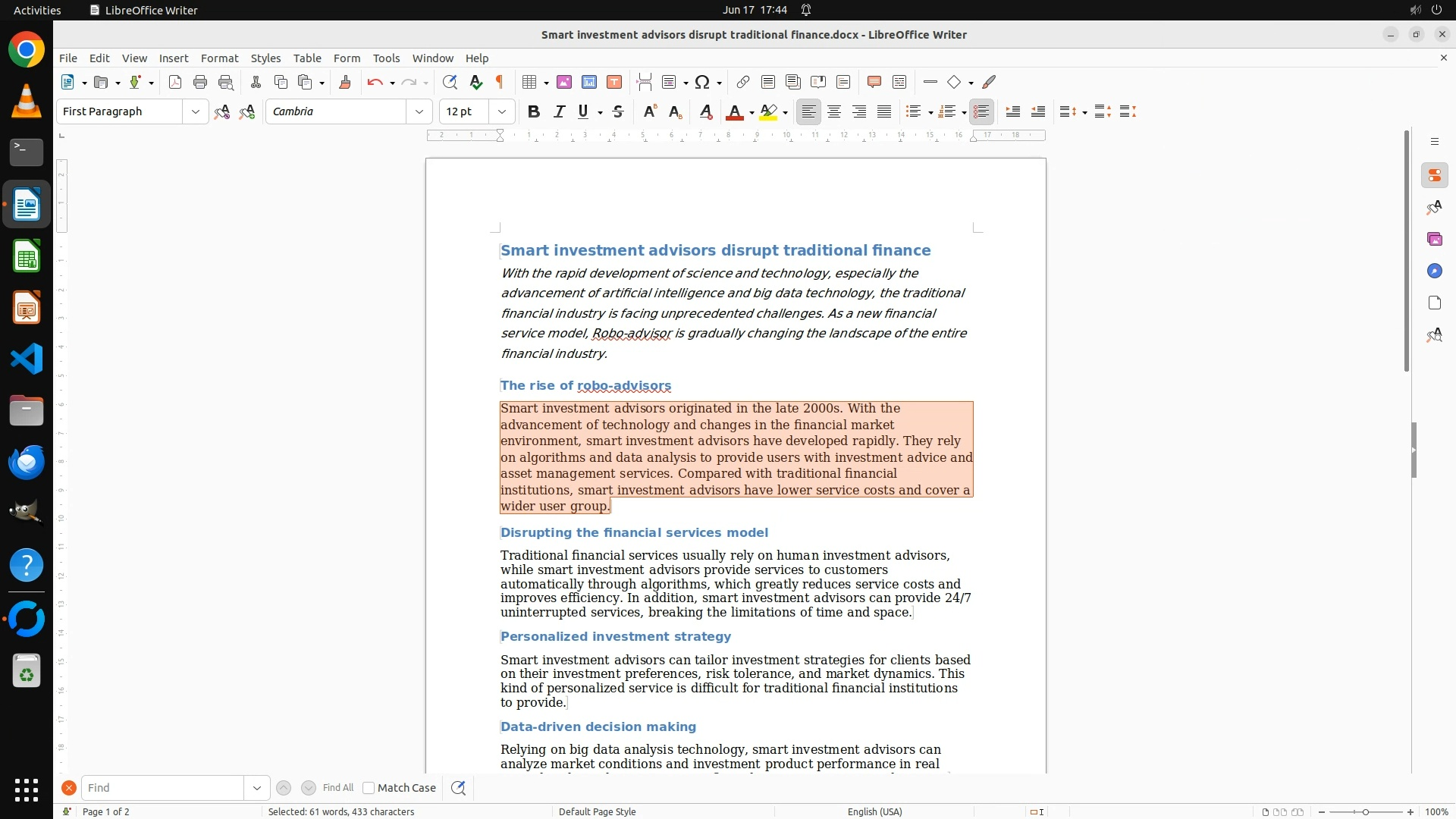Click the Find All button

[x=337, y=788]
